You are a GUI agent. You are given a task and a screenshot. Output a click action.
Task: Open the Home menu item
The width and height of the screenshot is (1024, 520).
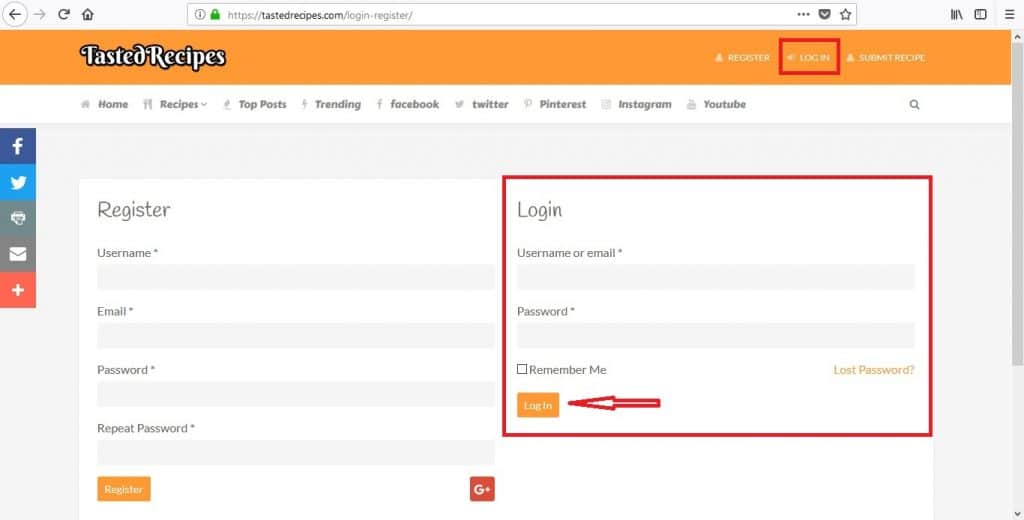pyautogui.click(x=104, y=105)
